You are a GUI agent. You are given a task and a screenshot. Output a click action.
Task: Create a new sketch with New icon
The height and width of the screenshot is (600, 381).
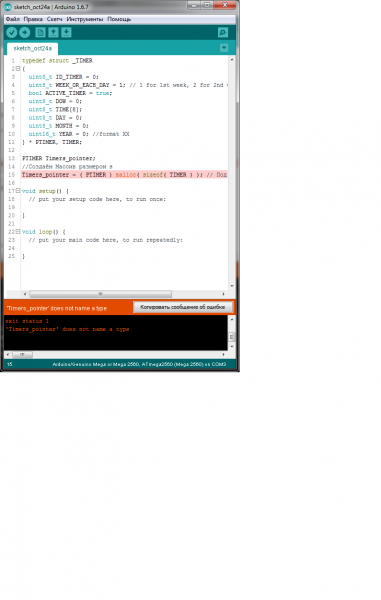[x=40, y=33]
